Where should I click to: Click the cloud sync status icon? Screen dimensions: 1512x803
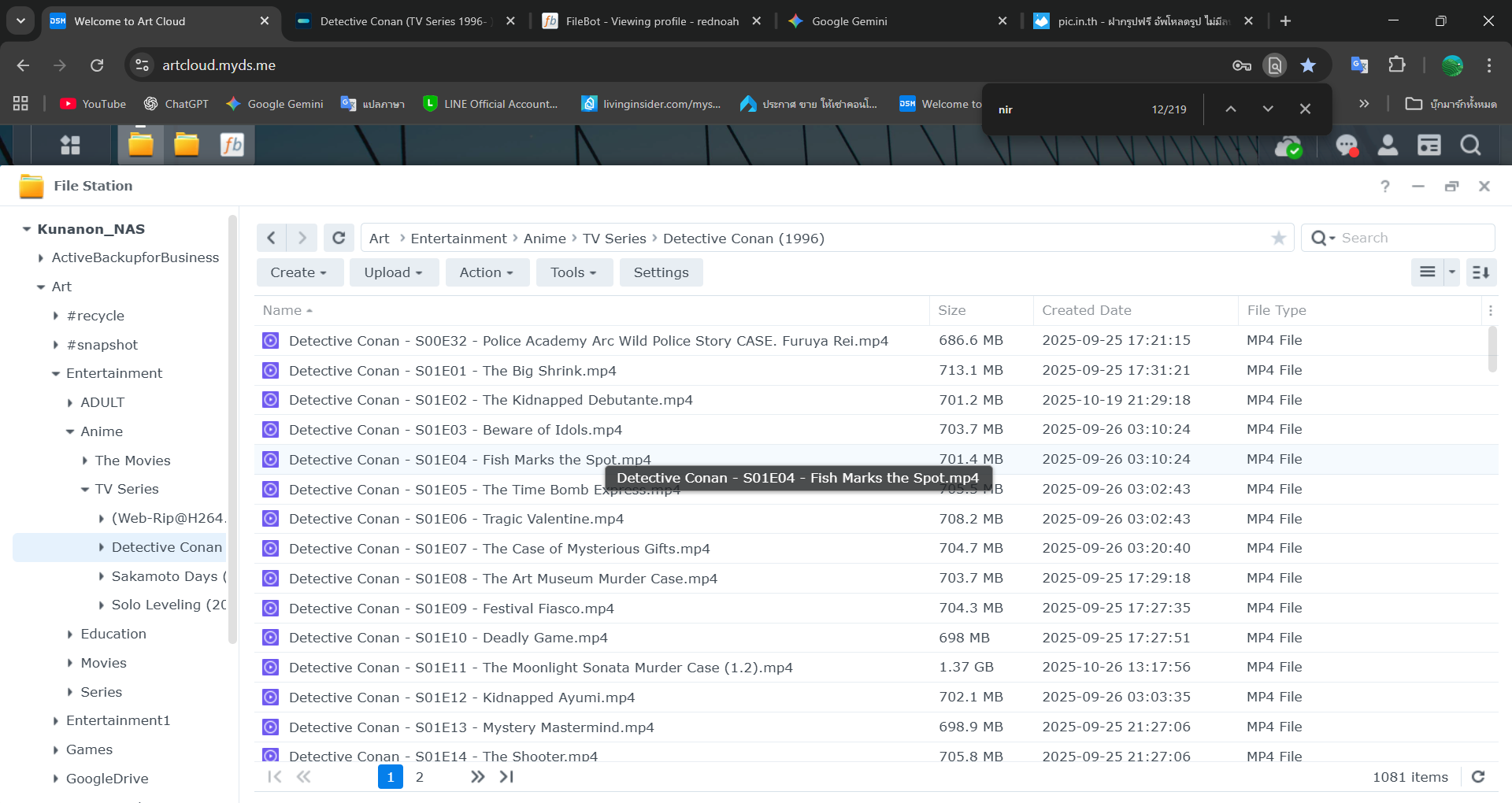(1289, 146)
